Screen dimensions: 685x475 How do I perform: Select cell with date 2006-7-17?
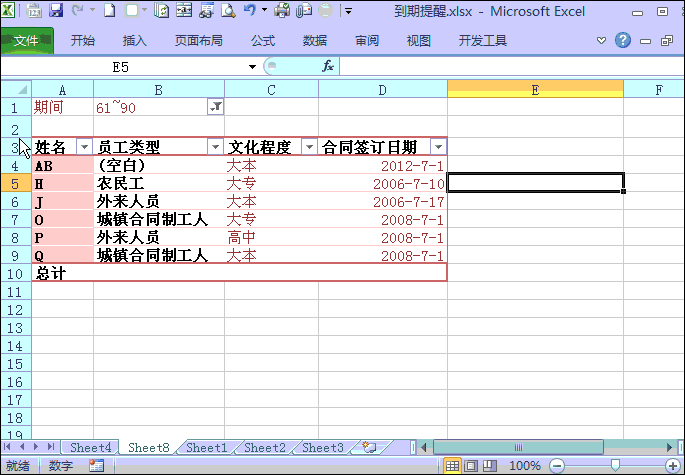pos(383,201)
